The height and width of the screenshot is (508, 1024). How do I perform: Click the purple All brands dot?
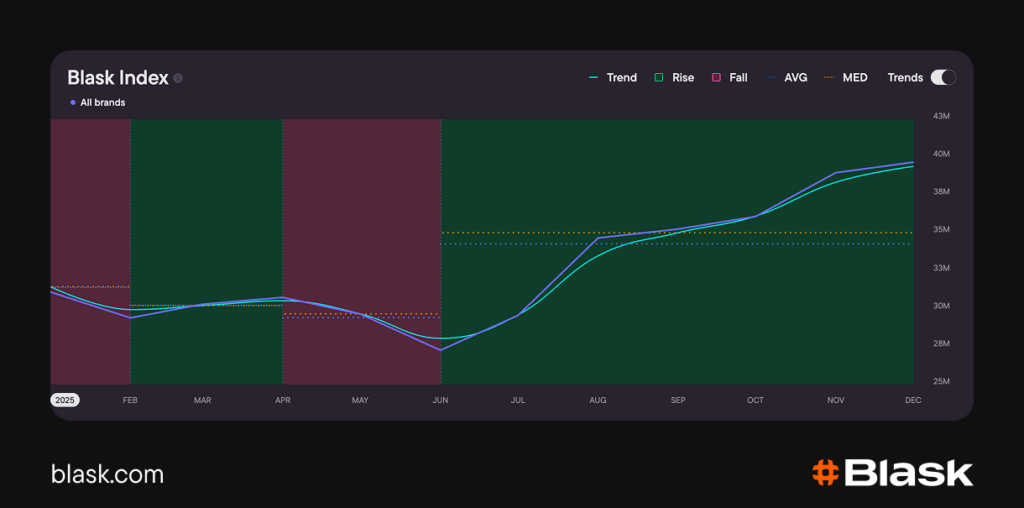pyautogui.click(x=73, y=102)
